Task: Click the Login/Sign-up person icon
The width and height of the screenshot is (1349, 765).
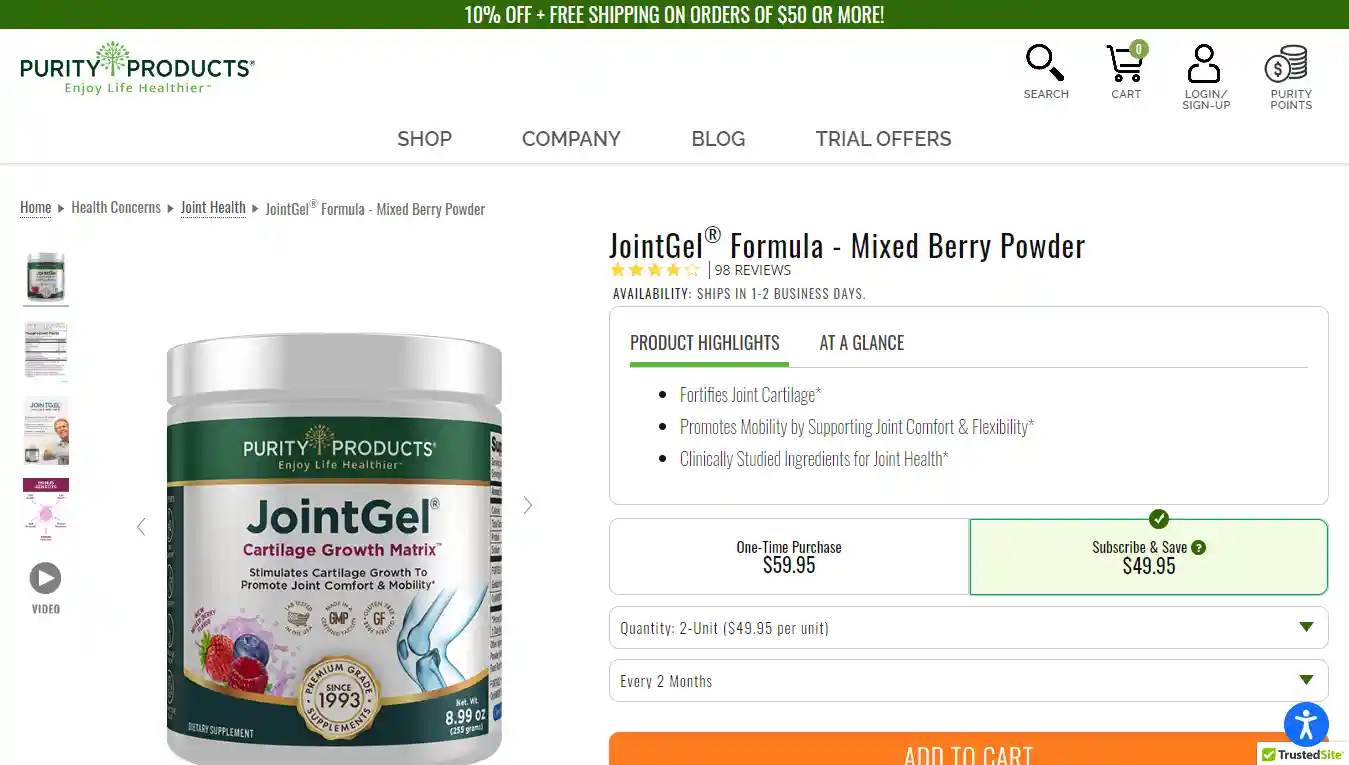Action: 1204,63
